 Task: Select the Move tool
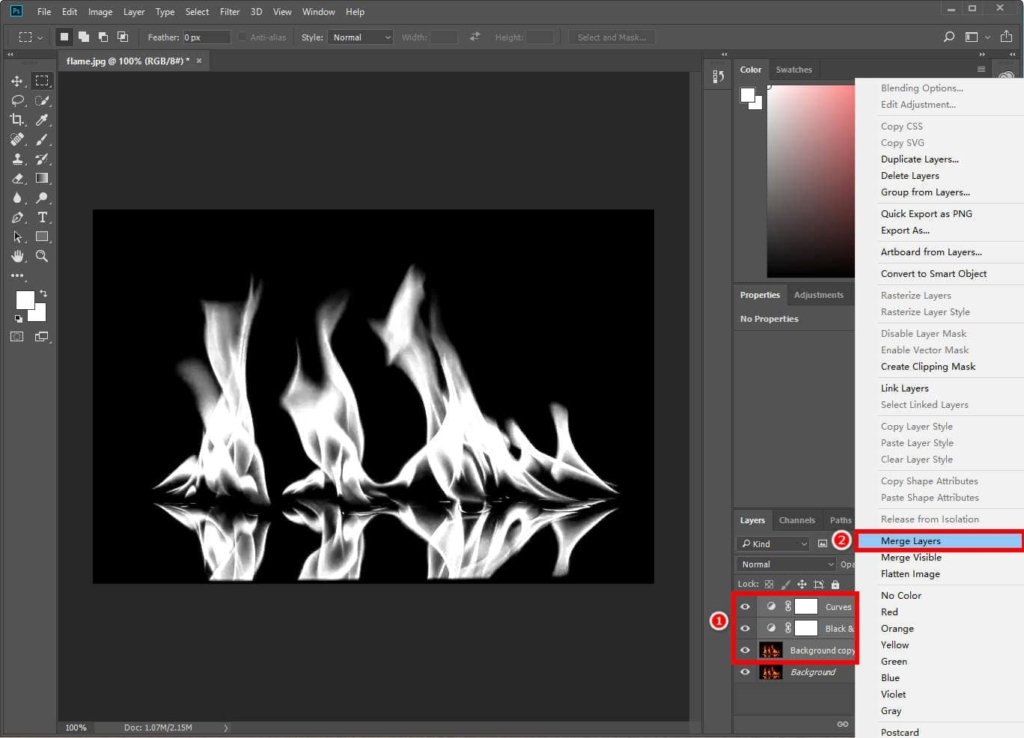(x=17, y=81)
